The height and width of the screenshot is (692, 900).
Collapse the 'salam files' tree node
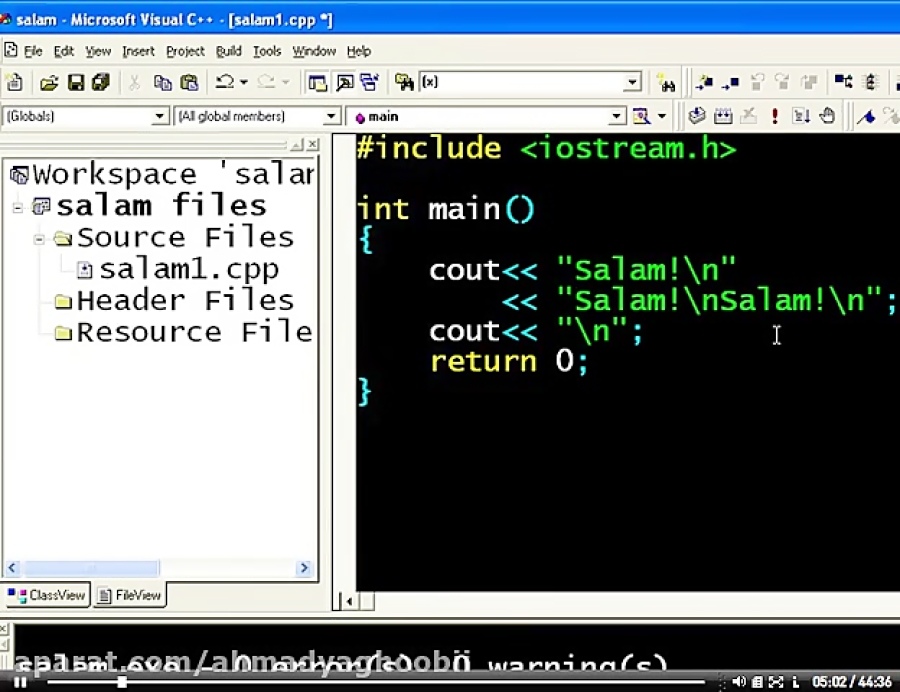[x=18, y=207]
